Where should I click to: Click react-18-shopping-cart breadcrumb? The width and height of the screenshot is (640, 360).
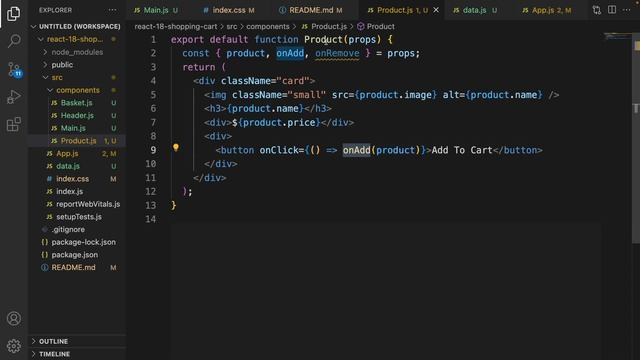click(176, 27)
